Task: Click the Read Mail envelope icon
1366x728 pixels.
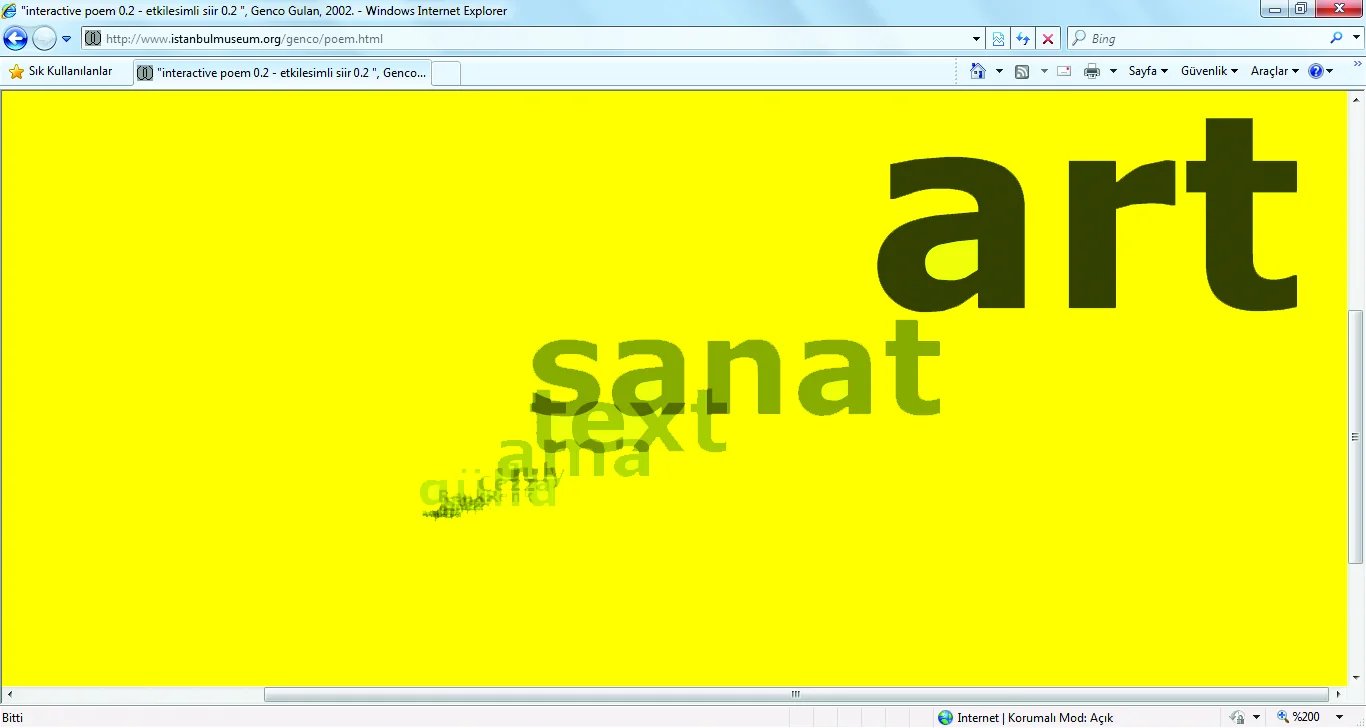Action: tap(1064, 71)
